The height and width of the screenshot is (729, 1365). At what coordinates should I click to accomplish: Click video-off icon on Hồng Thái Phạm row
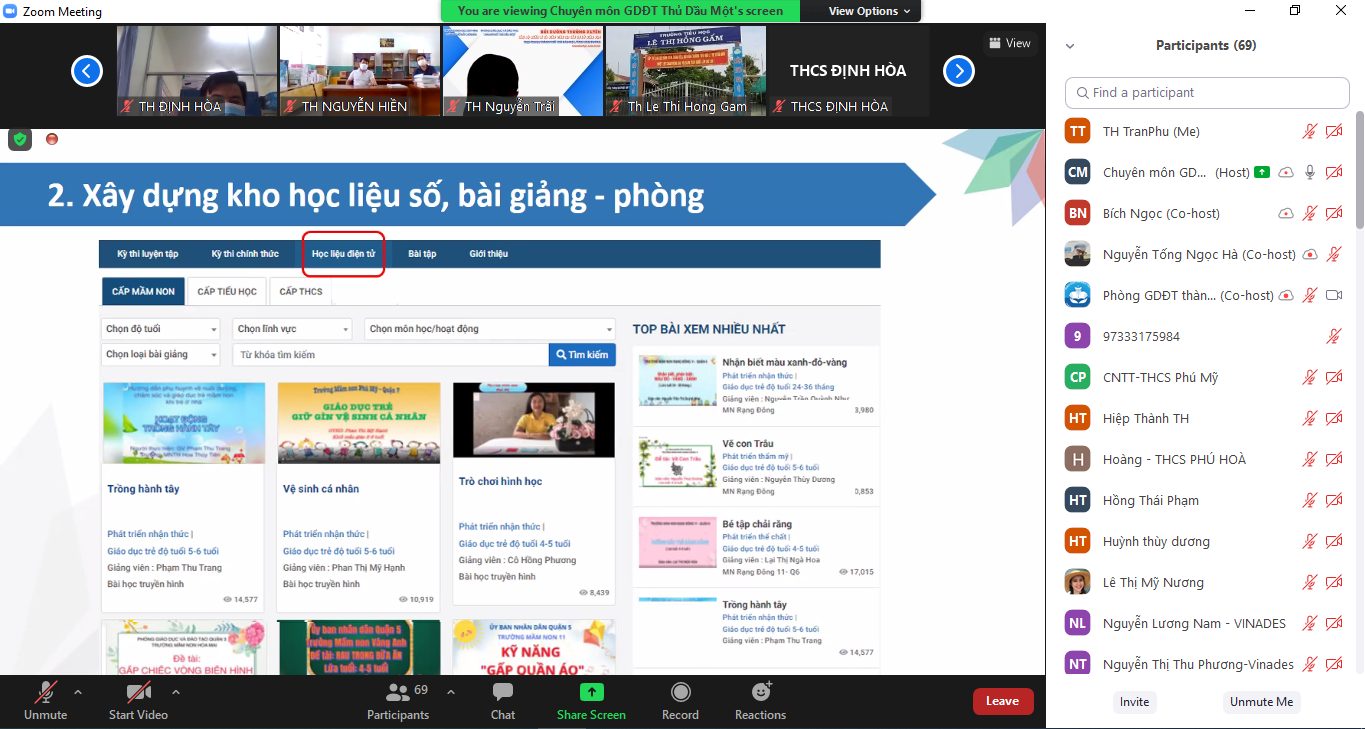coord(1334,500)
